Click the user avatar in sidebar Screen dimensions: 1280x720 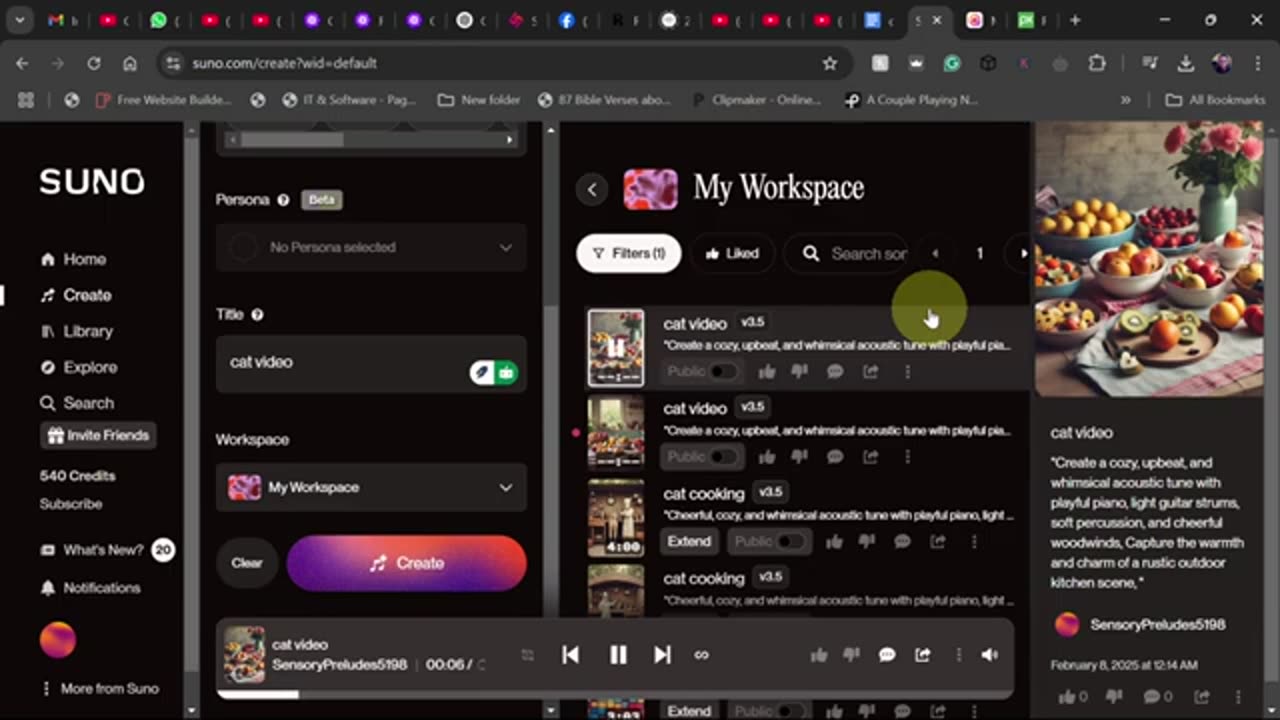(x=58, y=640)
